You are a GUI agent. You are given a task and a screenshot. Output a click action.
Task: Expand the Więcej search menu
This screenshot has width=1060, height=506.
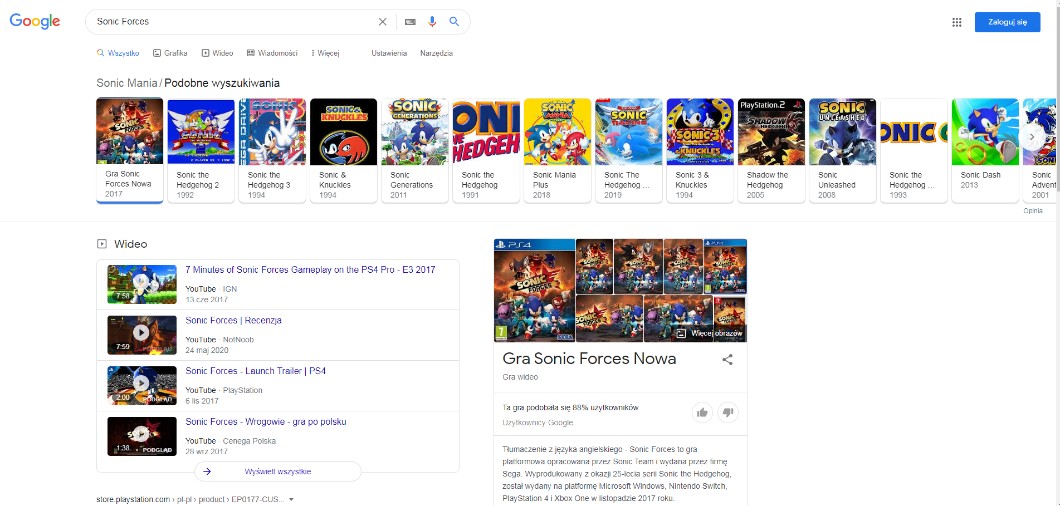[x=325, y=53]
